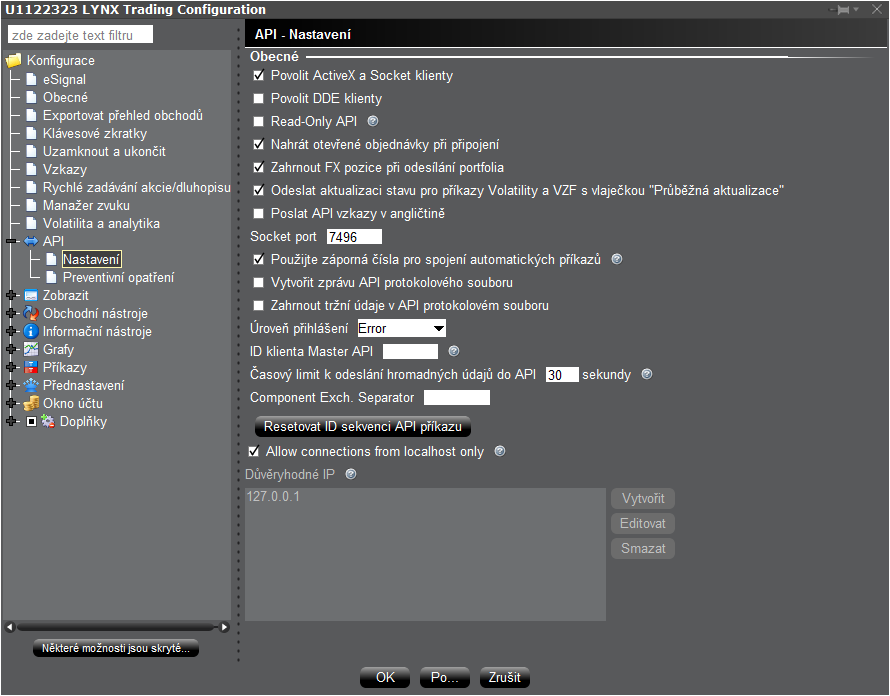Toggle the Read-Only API checkbox

coord(259,121)
